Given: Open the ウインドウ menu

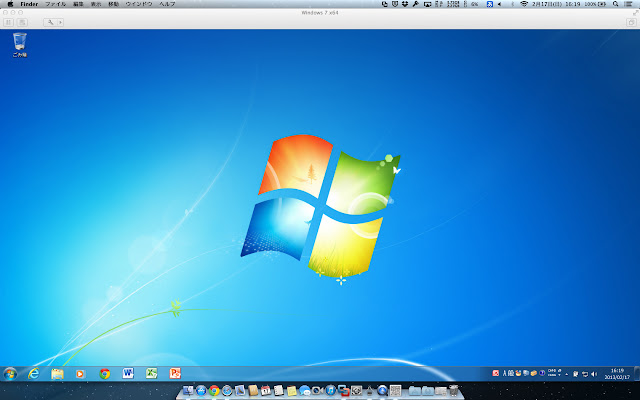Looking at the screenshot, I should coord(139,4).
